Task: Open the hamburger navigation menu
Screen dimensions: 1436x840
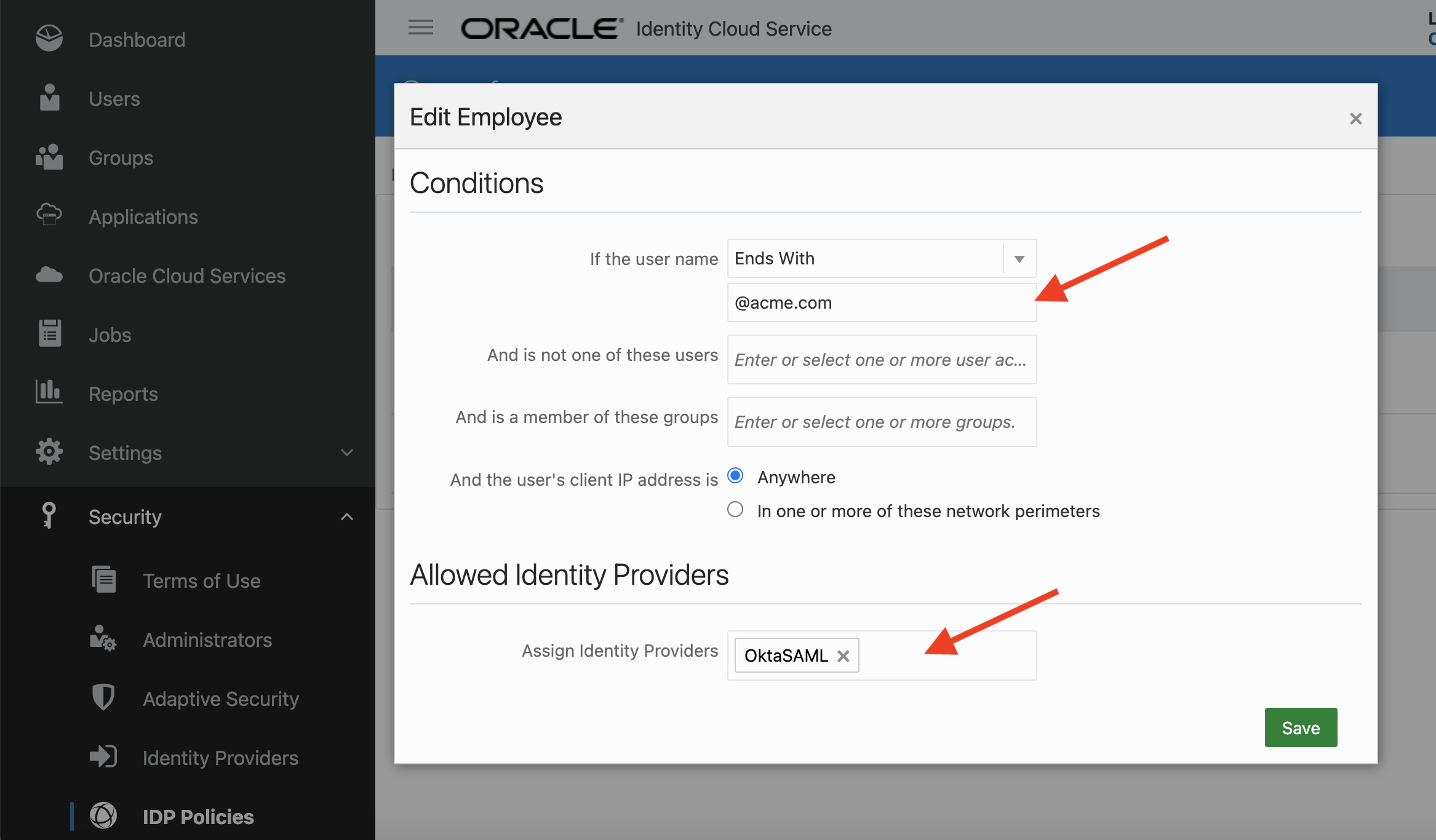Action: pyautogui.click(x=421, y=28)
